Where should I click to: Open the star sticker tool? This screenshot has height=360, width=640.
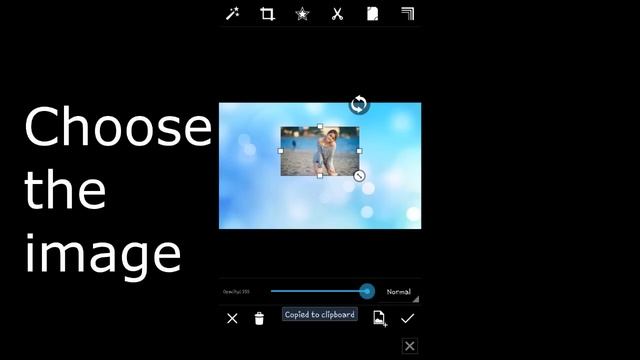pyautogui.click(x=302, y=14)
